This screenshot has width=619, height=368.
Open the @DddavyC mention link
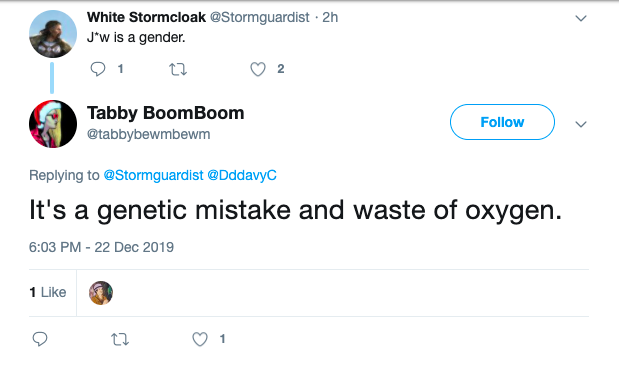(x=242, y=175)
